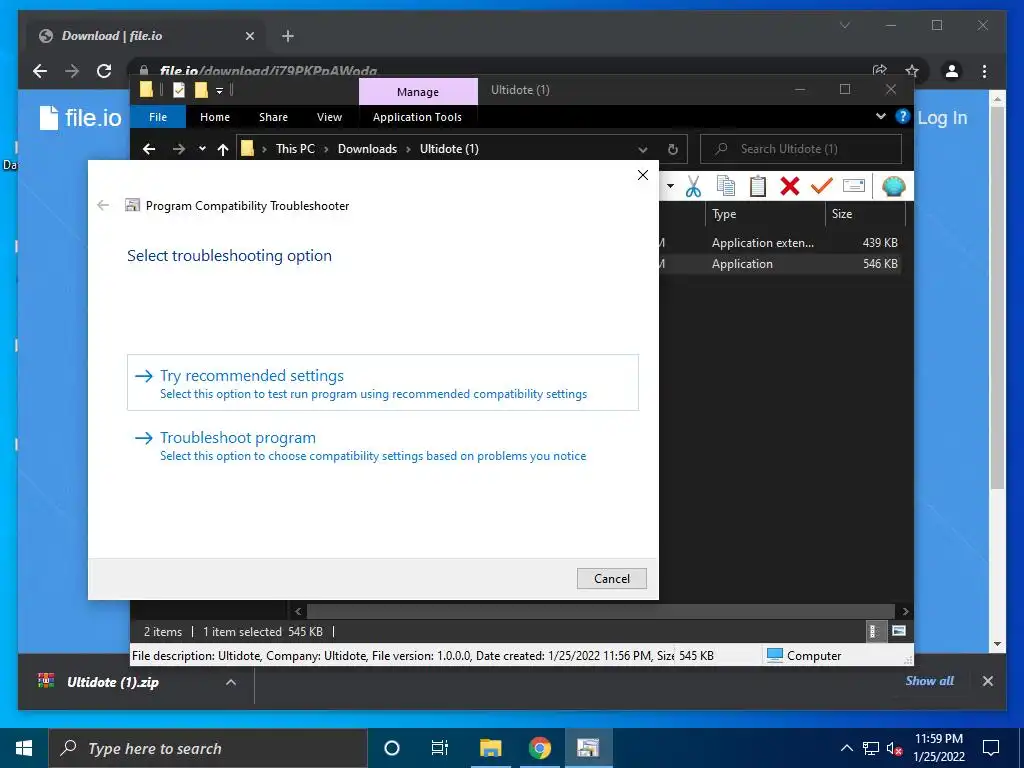Image resolution: width=1024 pixels, height=768 pixels.
Task: Open the notification center icon
Action: (x=991, y=748)
